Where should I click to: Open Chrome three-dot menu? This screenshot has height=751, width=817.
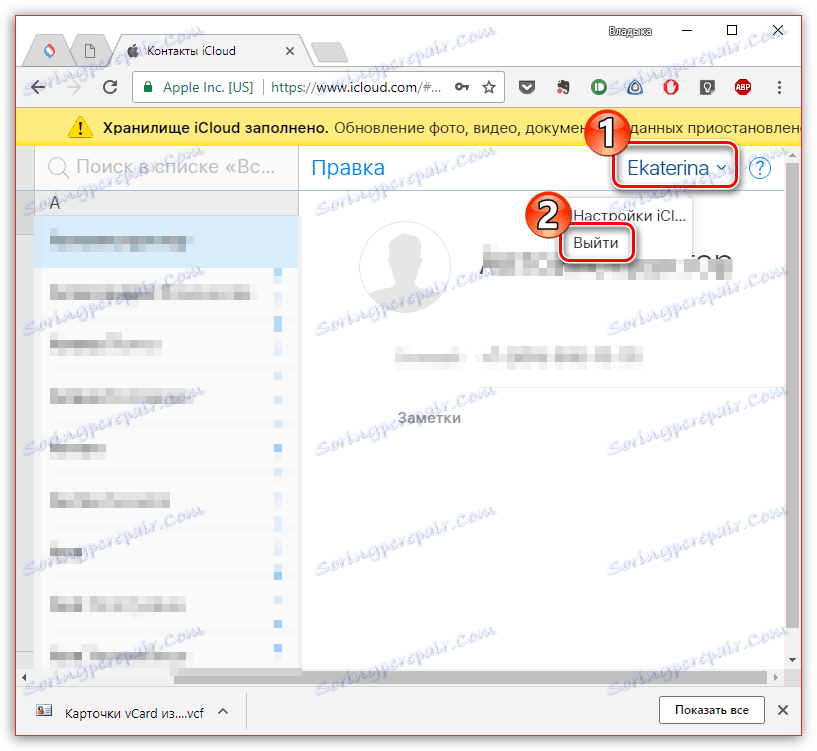[779, 87]
